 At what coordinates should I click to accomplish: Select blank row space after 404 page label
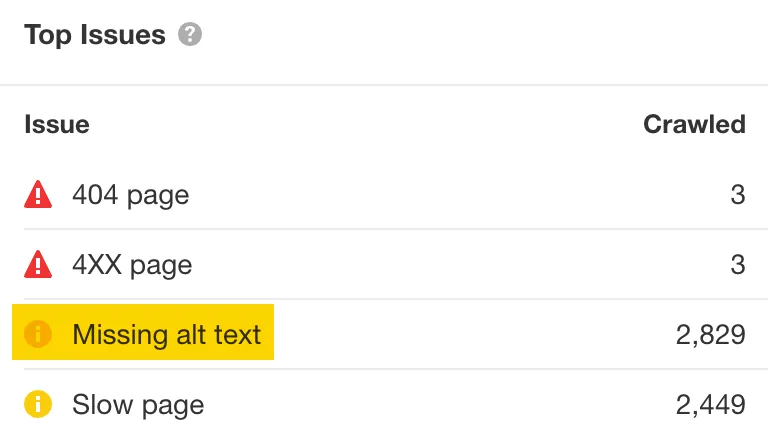coord(459,194)
